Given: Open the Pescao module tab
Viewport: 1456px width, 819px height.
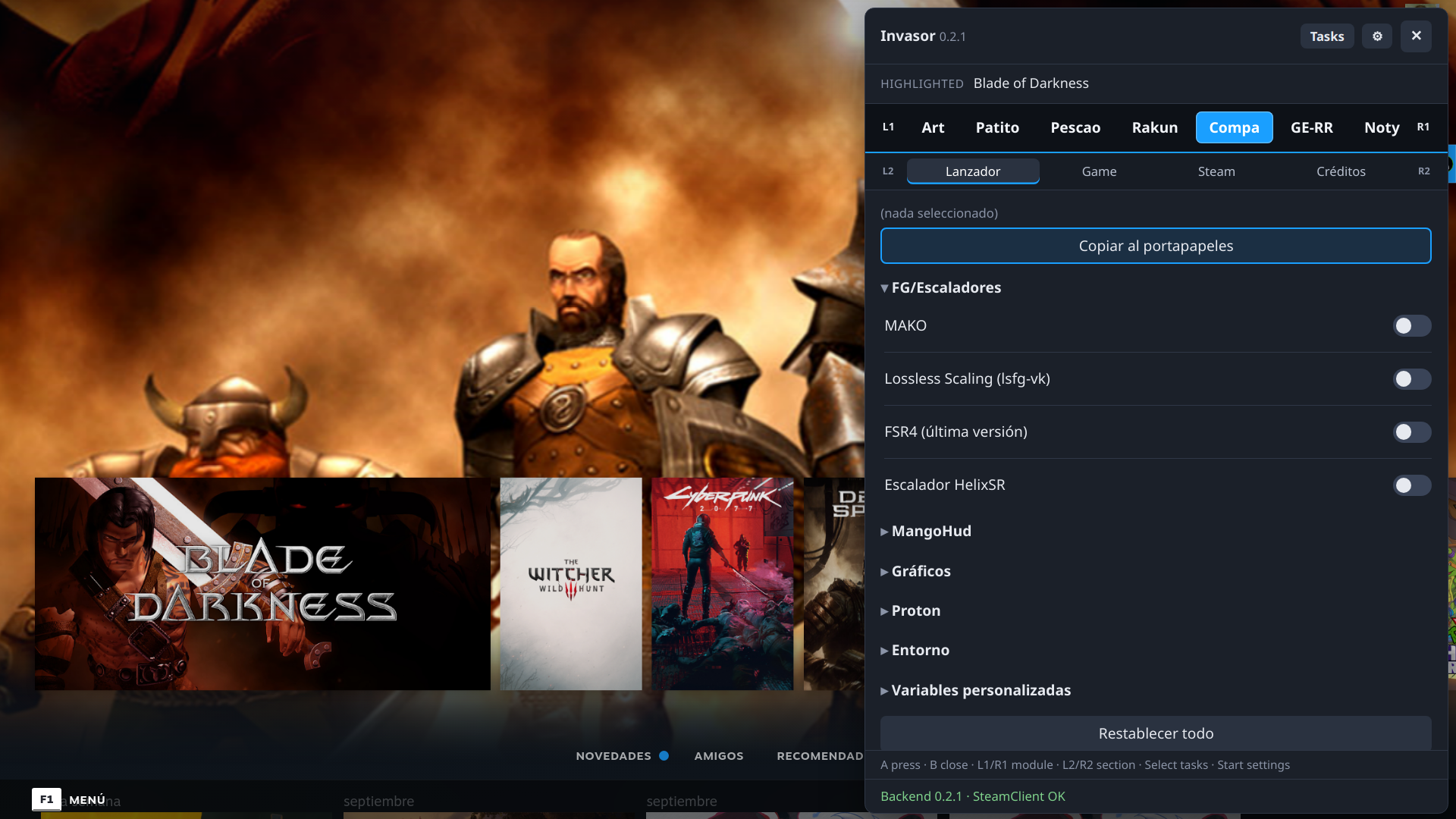Looking at the screenshot, I should click(x=1075, y=127).
